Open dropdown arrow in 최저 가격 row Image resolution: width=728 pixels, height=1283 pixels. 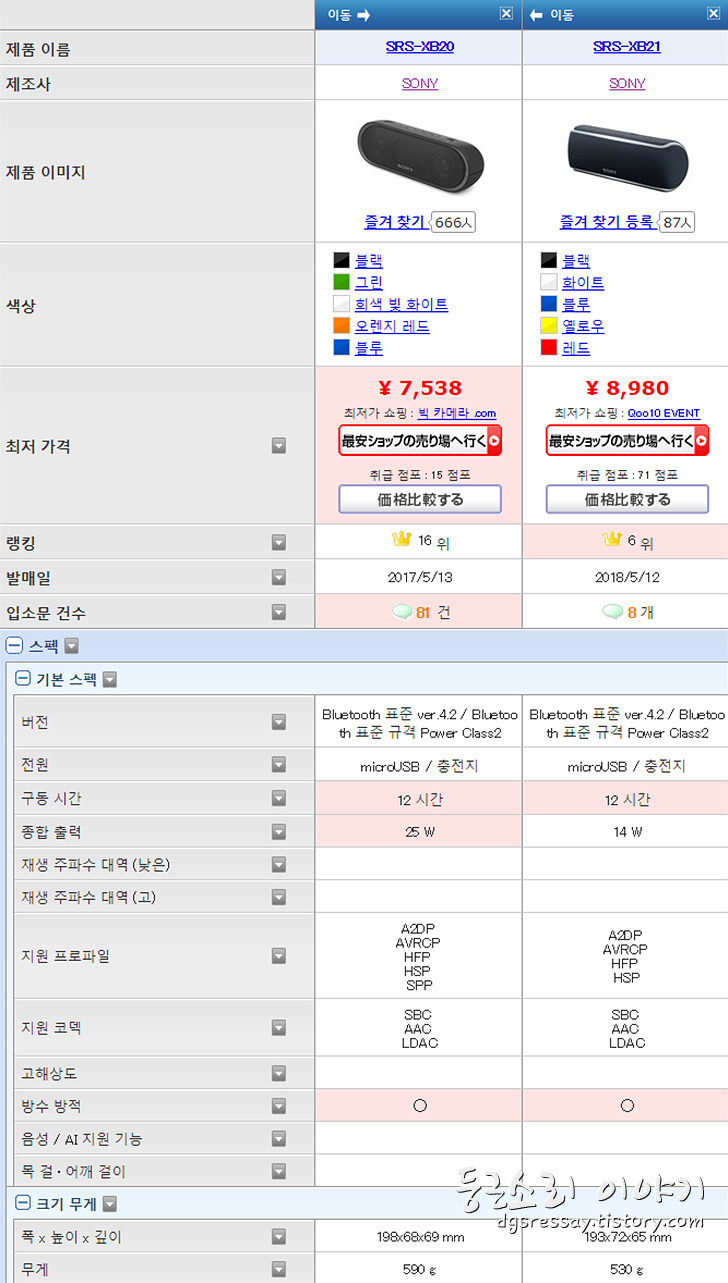pyautogui.click(x=279, y=446)
